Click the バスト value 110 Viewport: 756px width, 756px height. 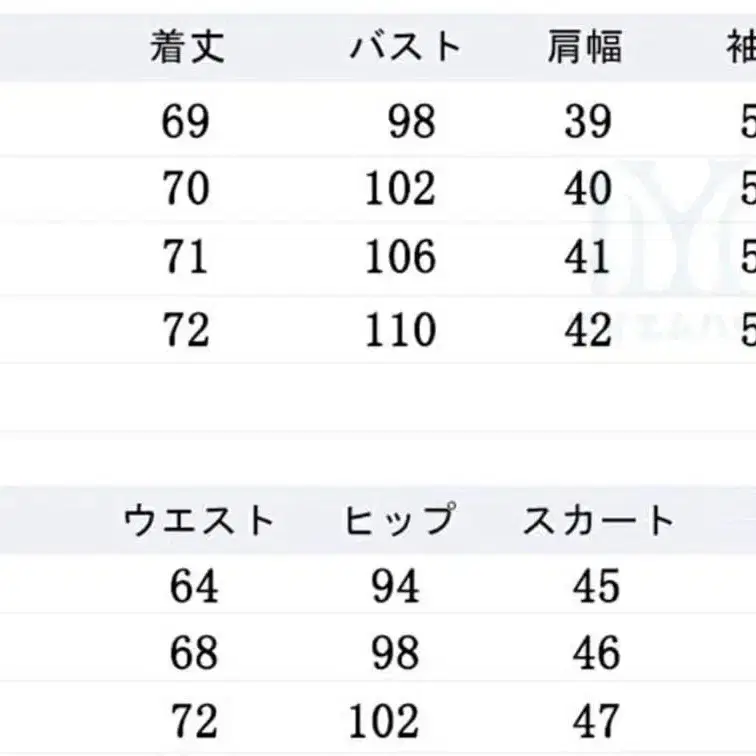[x=400, y=328]
